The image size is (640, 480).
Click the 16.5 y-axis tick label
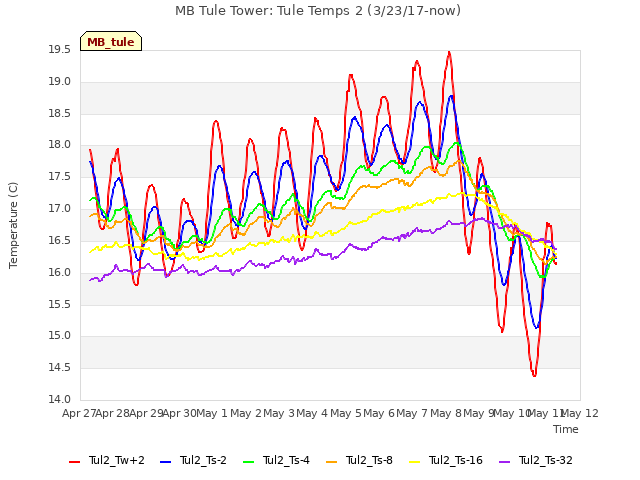60,240
